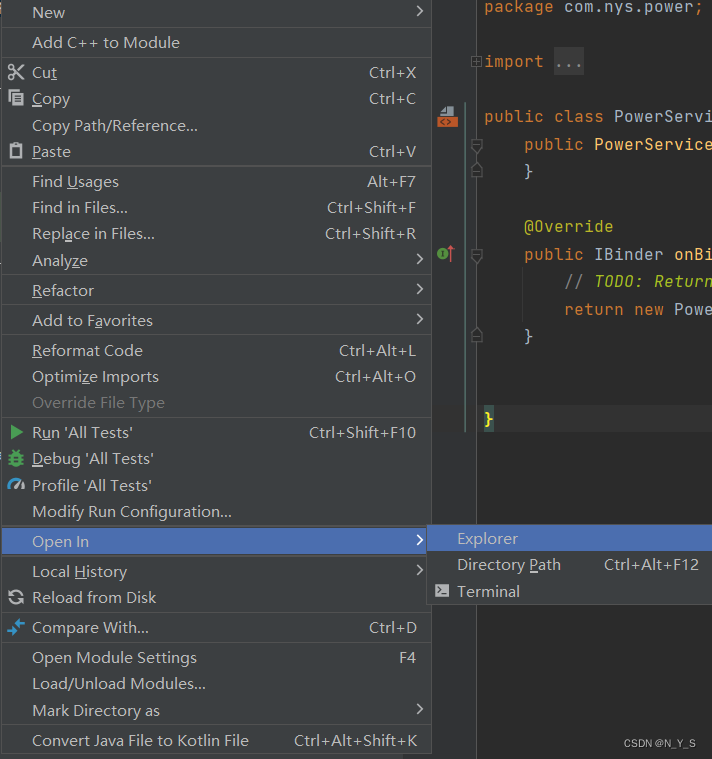Click the closing brace in the code editor
This screenshot has height=759, width=712.
click(489, 418)
